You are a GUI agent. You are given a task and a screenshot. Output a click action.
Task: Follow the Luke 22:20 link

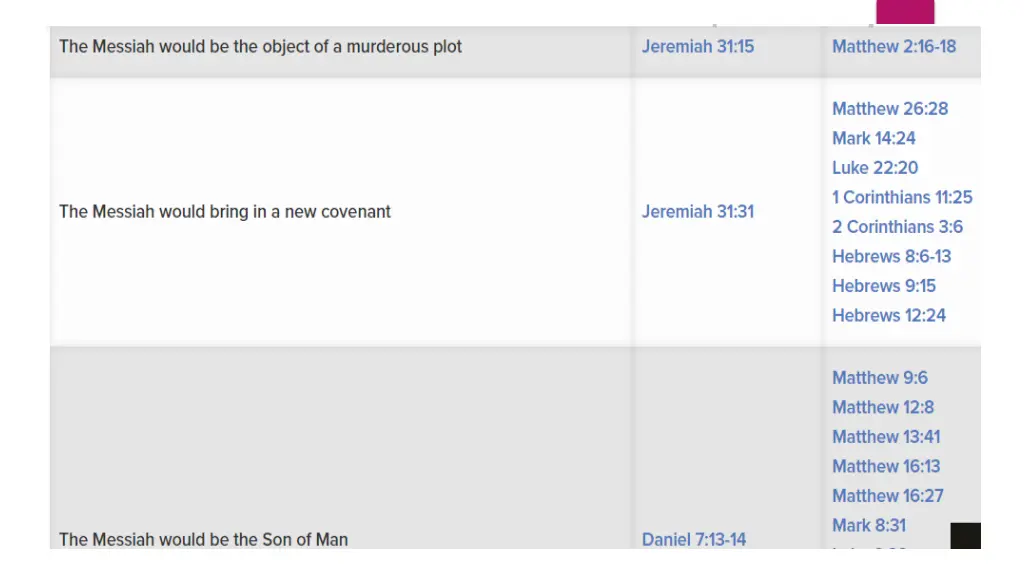(x=875, y=167)
